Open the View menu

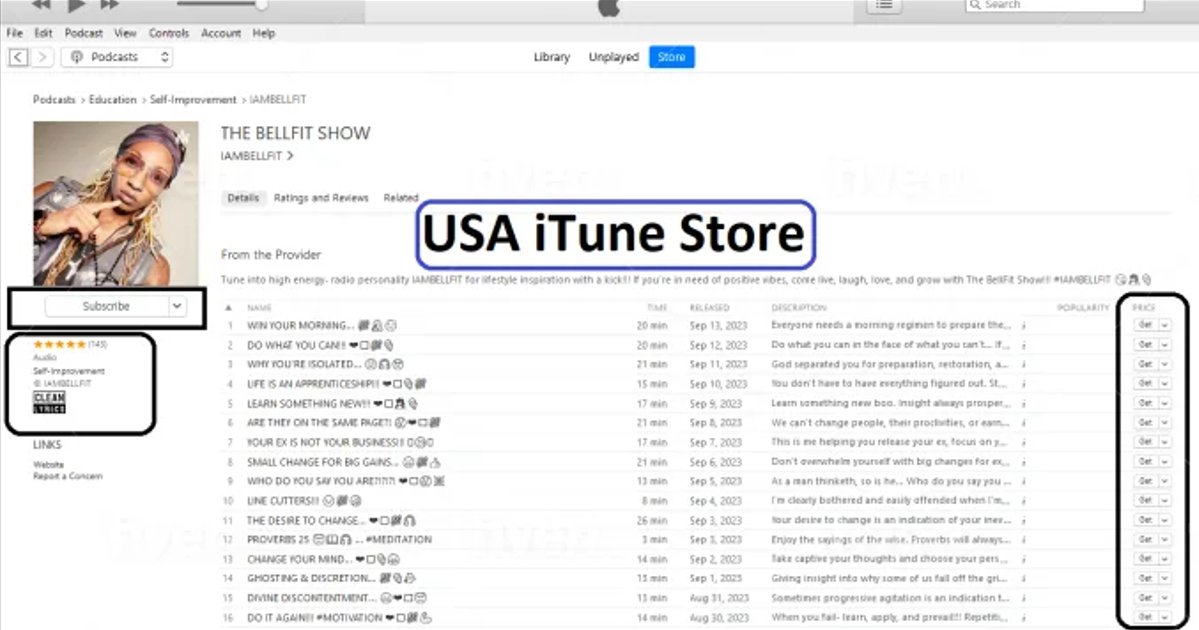pyautogui.click(x=125, y=33)
